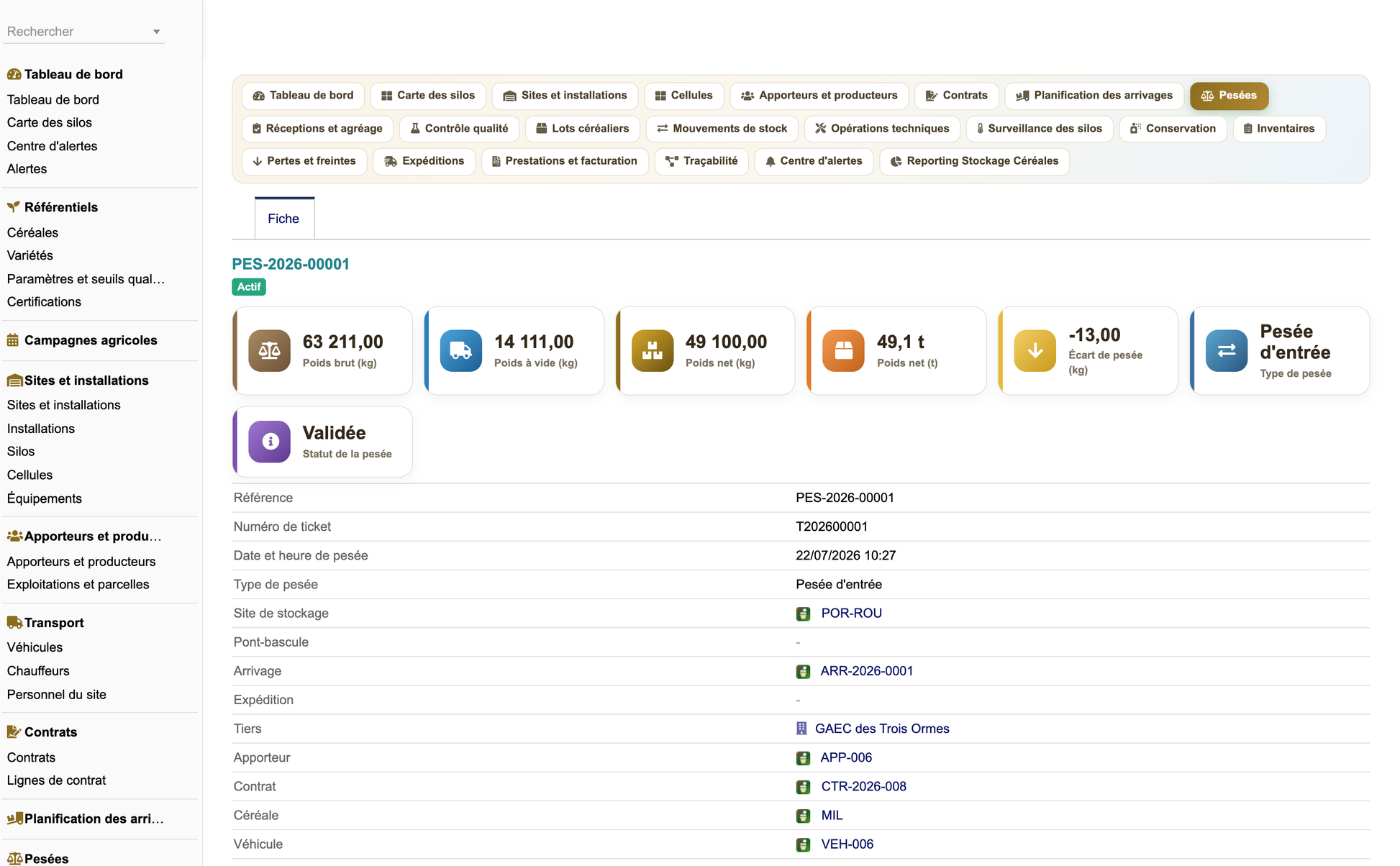Screen dimensions: 1400x866
Task: Click the Apporteurs et producteurs sidebar people icon
Action: pos(14,536)
